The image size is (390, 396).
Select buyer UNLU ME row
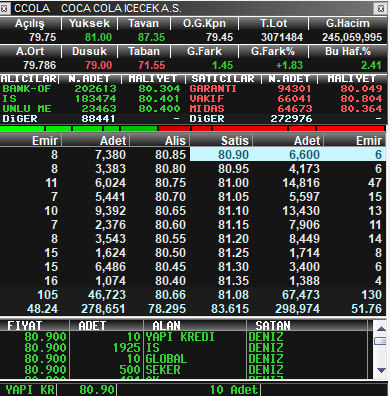[91, 109]
